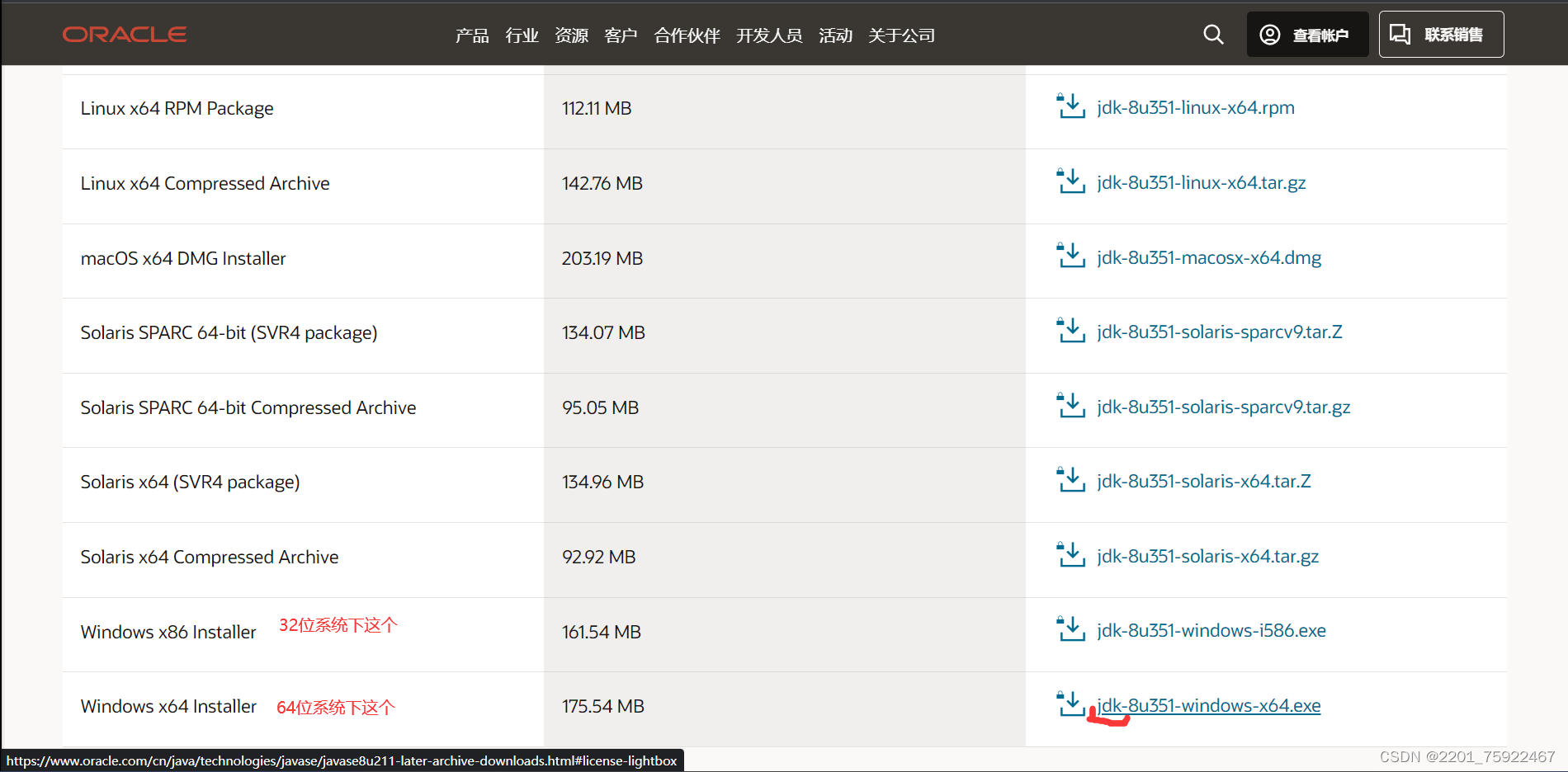Click the 92.92 MB size cell
Screen dimensions: 1568x772
pos(784,560)
